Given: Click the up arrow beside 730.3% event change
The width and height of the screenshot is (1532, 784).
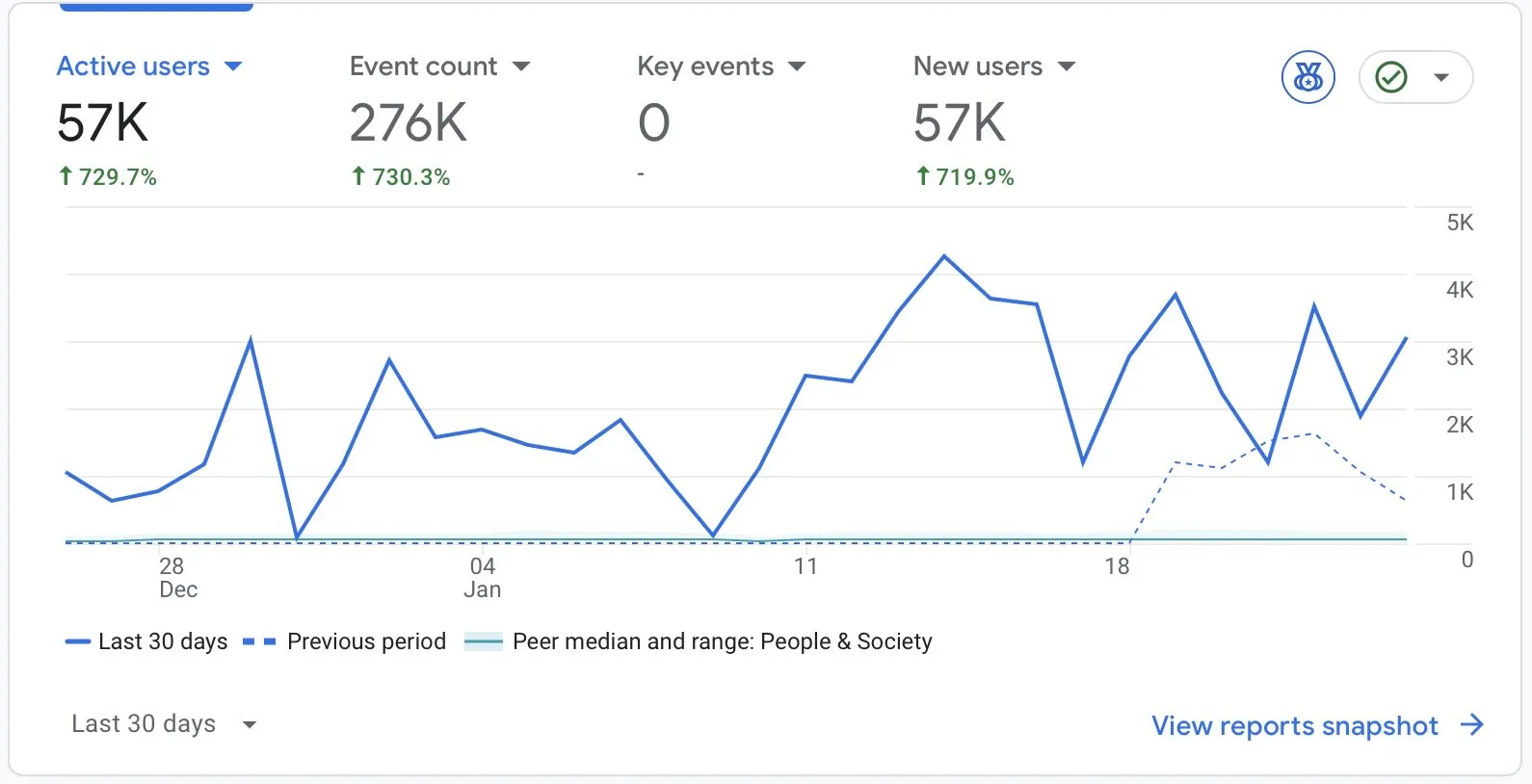Looking at the screenshot, I should click(358, 175).
